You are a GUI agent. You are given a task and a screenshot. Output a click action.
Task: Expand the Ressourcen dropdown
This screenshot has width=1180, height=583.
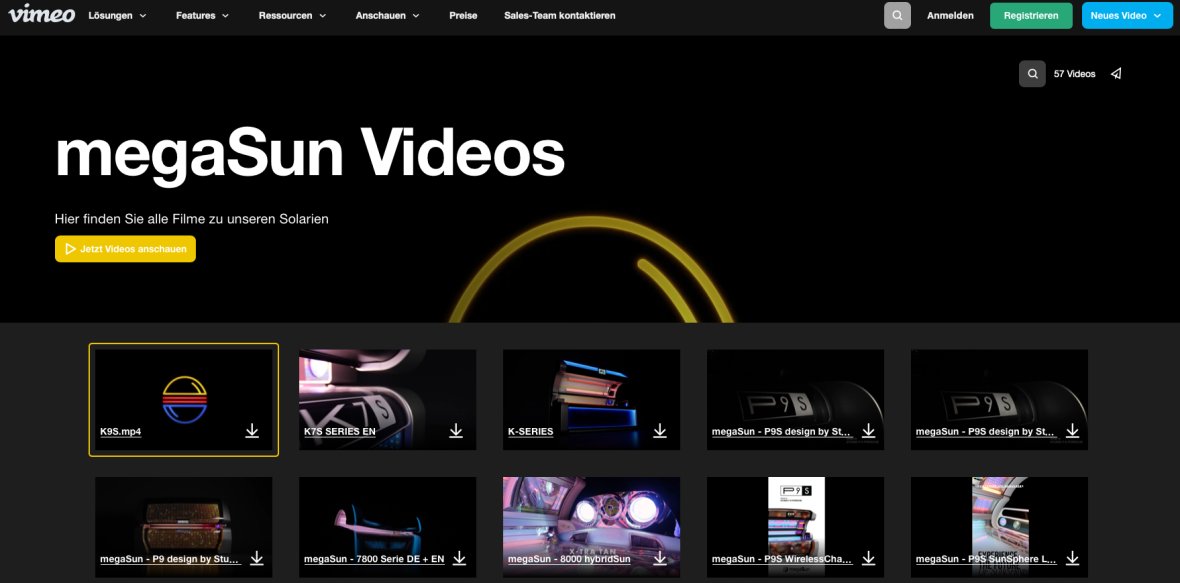(x=293, y=15)
